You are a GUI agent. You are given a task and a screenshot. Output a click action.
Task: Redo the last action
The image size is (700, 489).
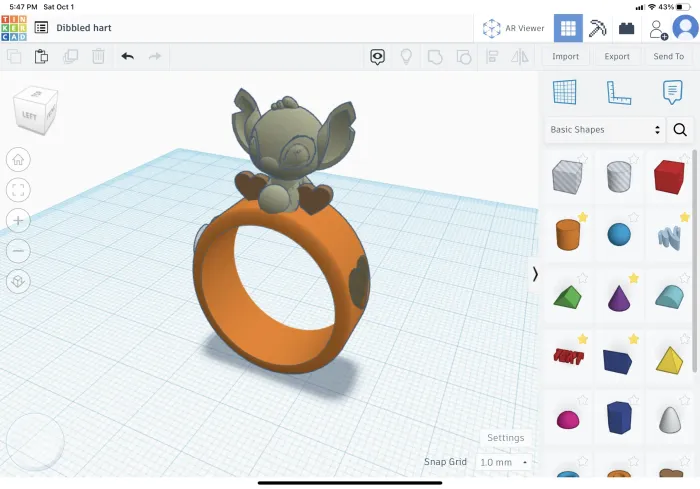click(x=155, y=56)
